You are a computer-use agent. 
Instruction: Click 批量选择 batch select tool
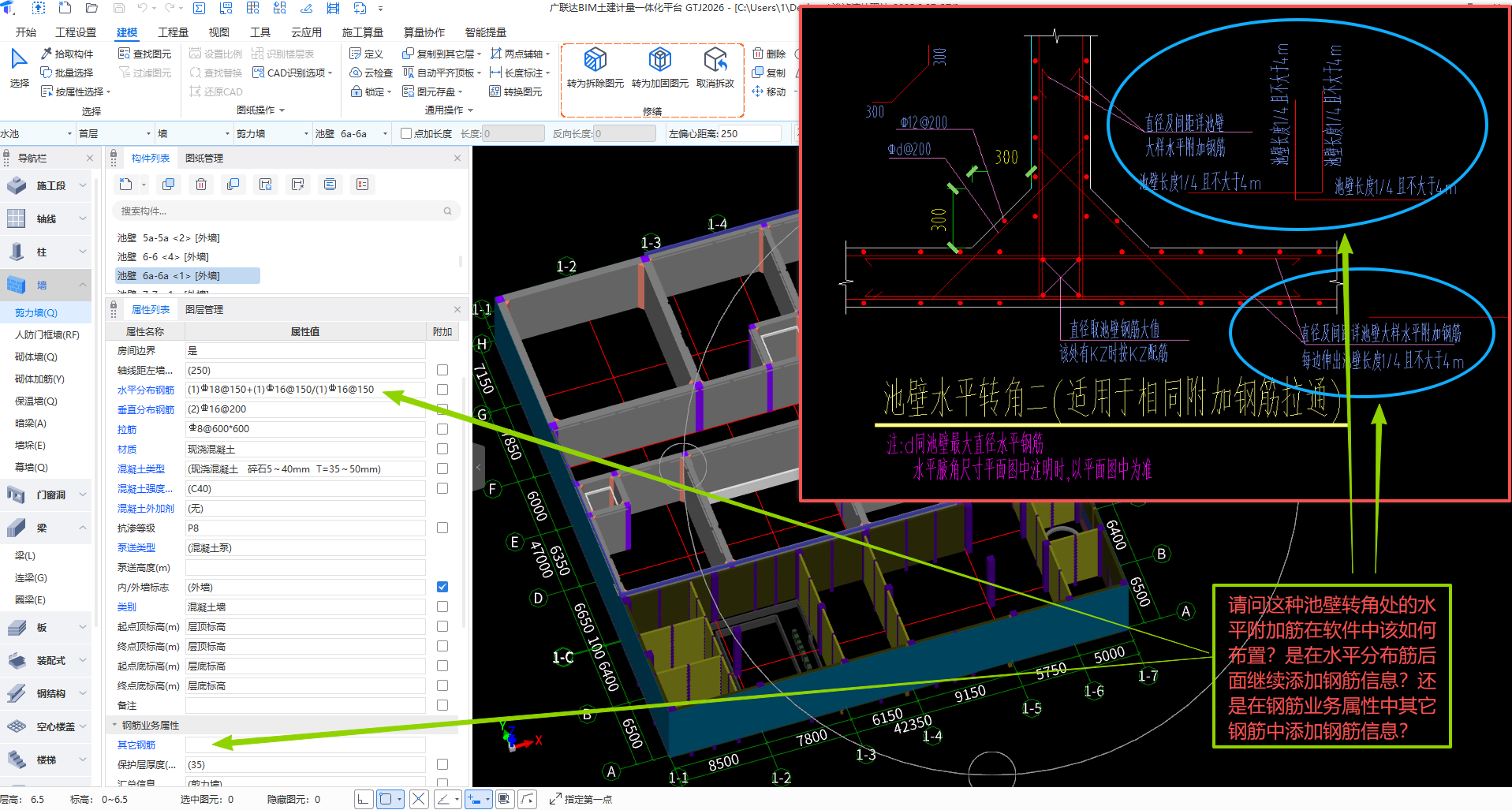tap(67, 73)
